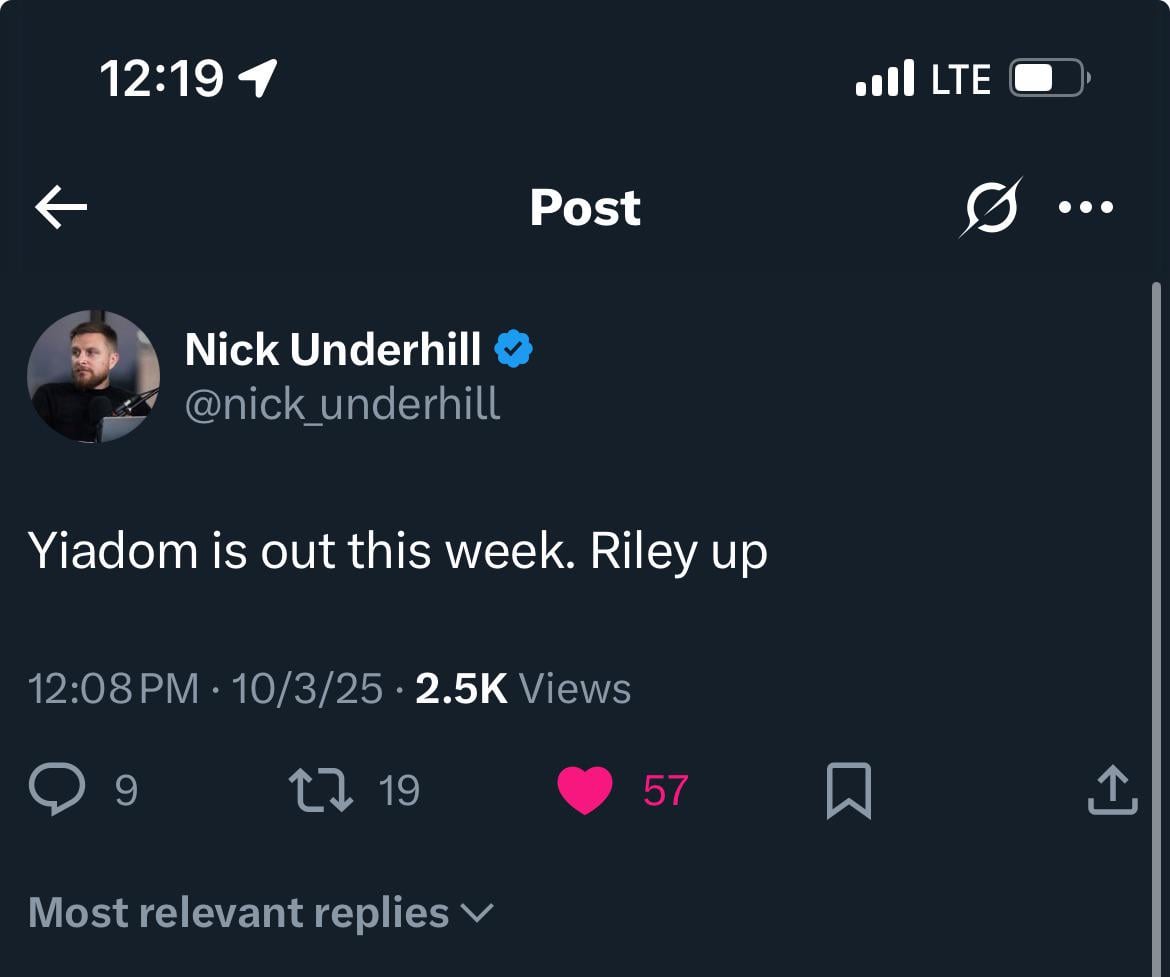
Task: Select the Post header title
Action: pos(585,207)
